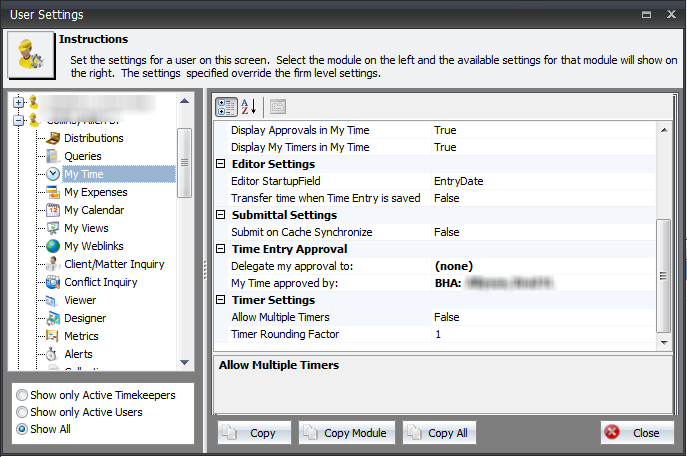Image resolution: width=687 pixels, height=457 pixels.
Task: Open the Metrics module entry
Action: coord(81,336)
